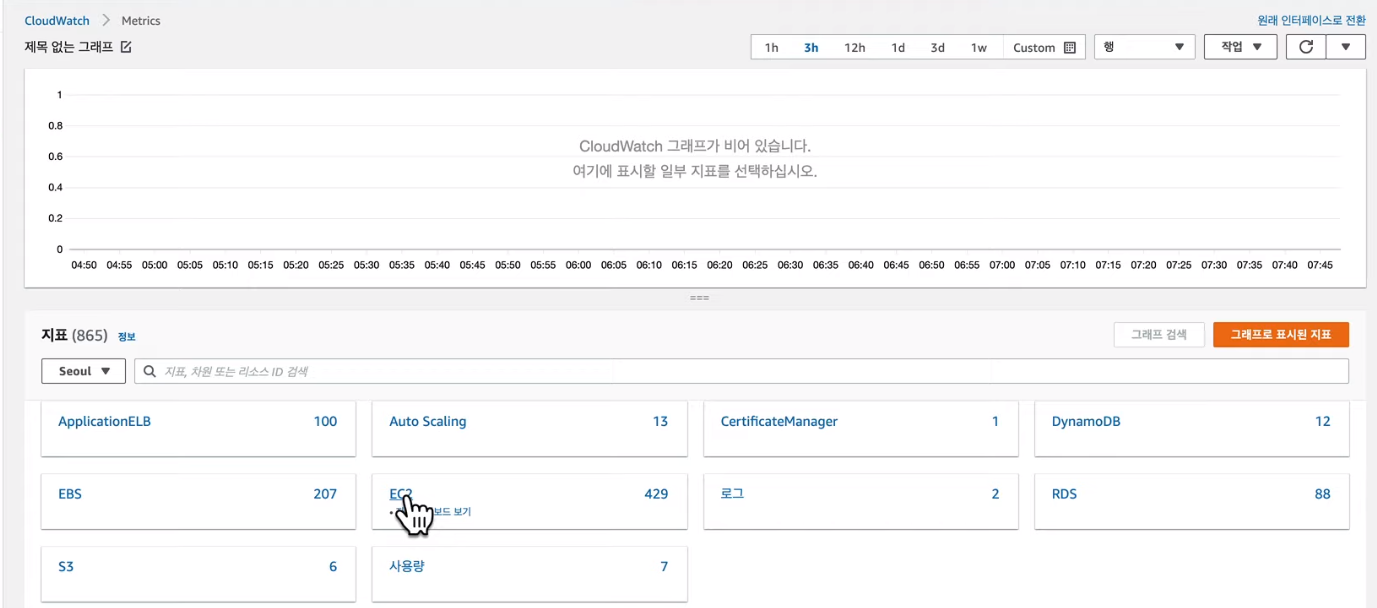Switch to the original interface link
Image resolution: width=1377 pixels, height=608 pixels.
coord(1311,20)
